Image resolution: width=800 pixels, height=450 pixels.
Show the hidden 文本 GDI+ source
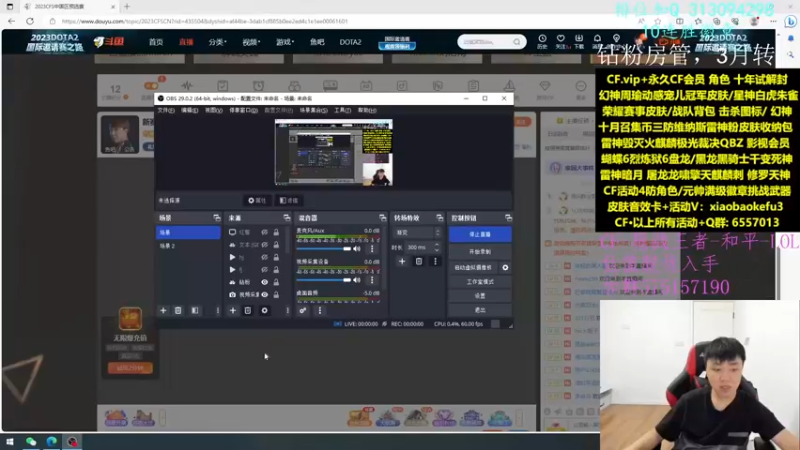(264, 245)
